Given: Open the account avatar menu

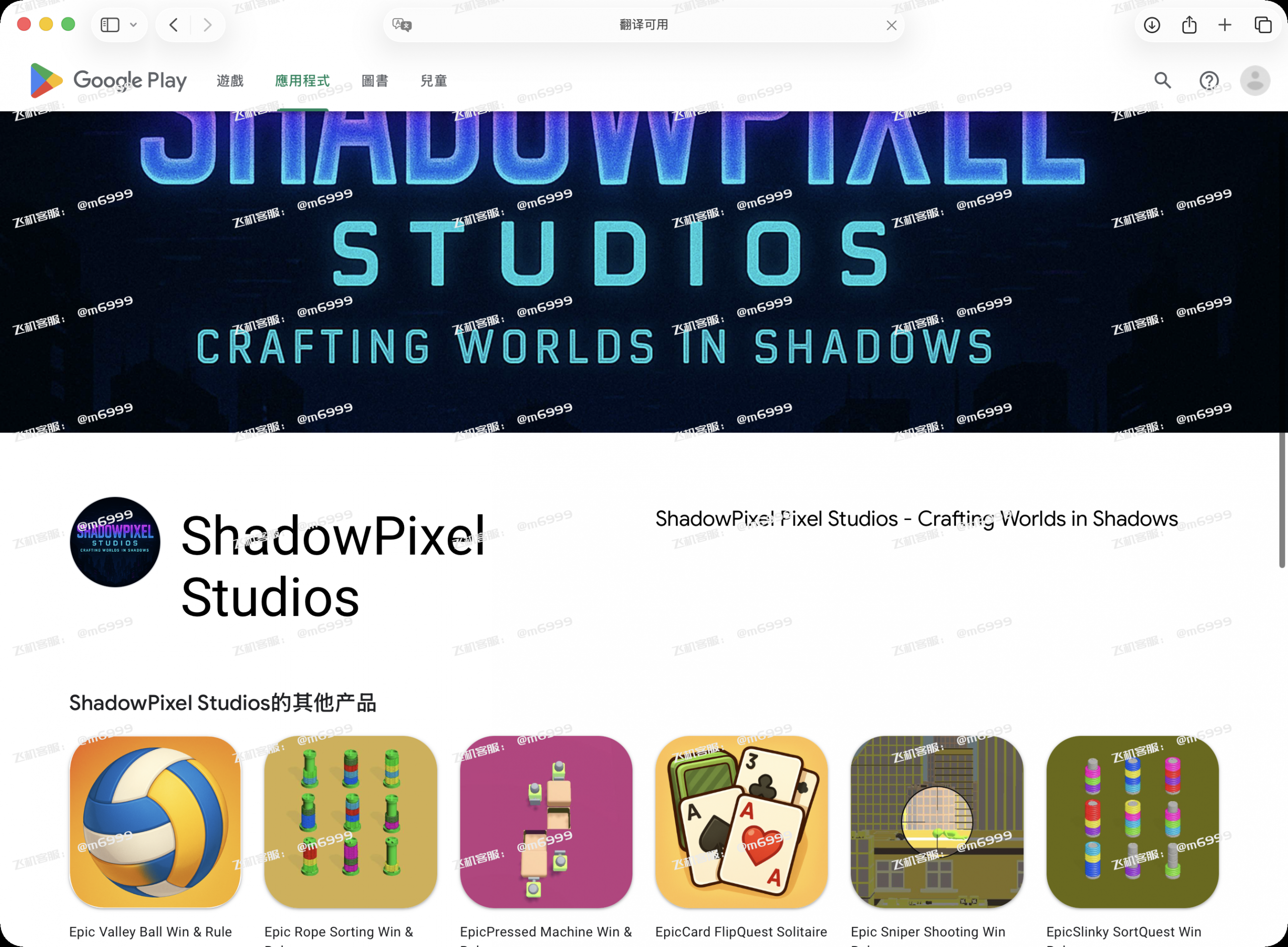Looking at the screenshot, I should (x=1255, y=80).
